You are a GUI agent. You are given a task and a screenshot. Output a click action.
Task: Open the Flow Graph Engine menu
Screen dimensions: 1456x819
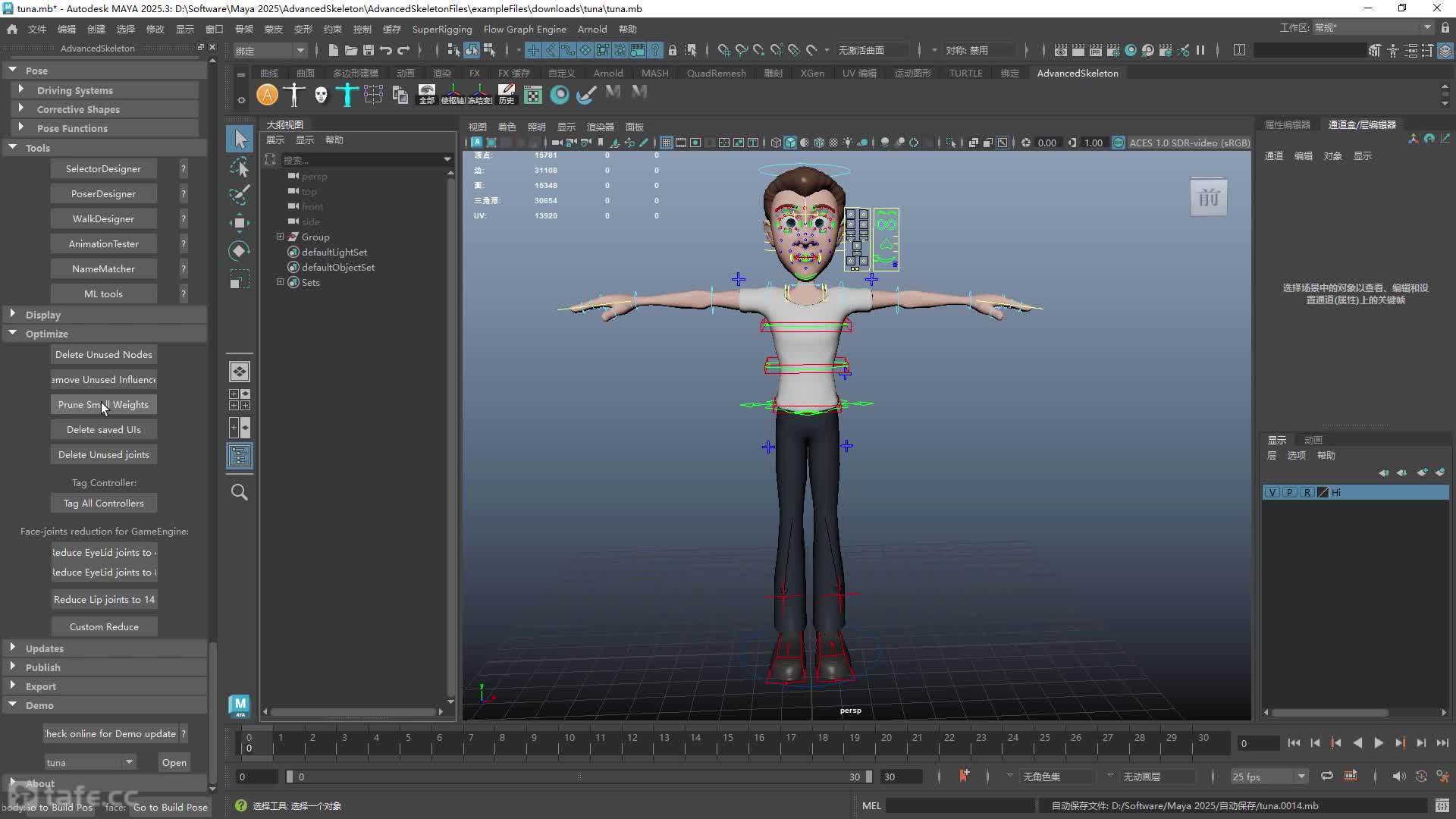click(525, 29)
